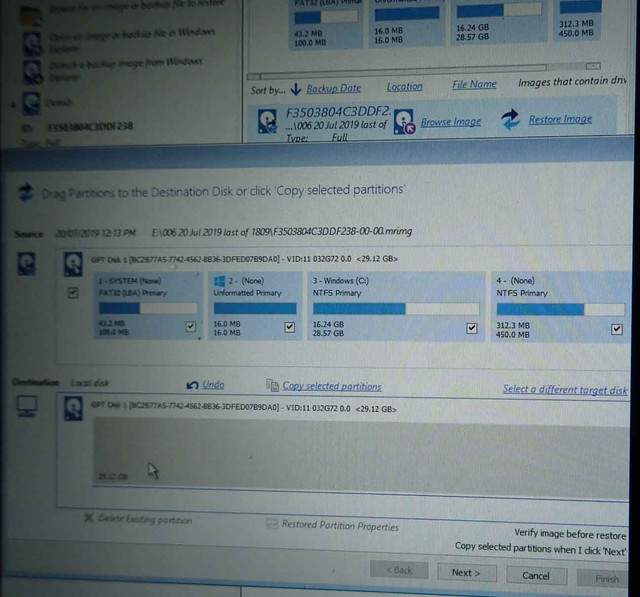This screenshot has width=640, height=597.
Task: Click Copy selected partitions when I click 'Next'
Action: point(540,548)
